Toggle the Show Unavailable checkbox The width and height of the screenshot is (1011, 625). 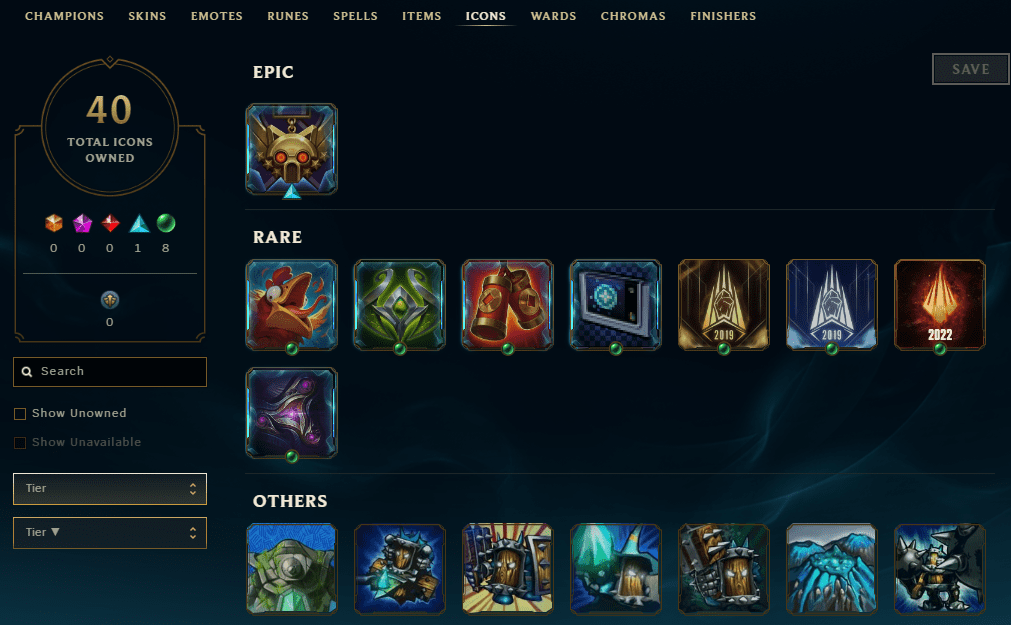20,442
